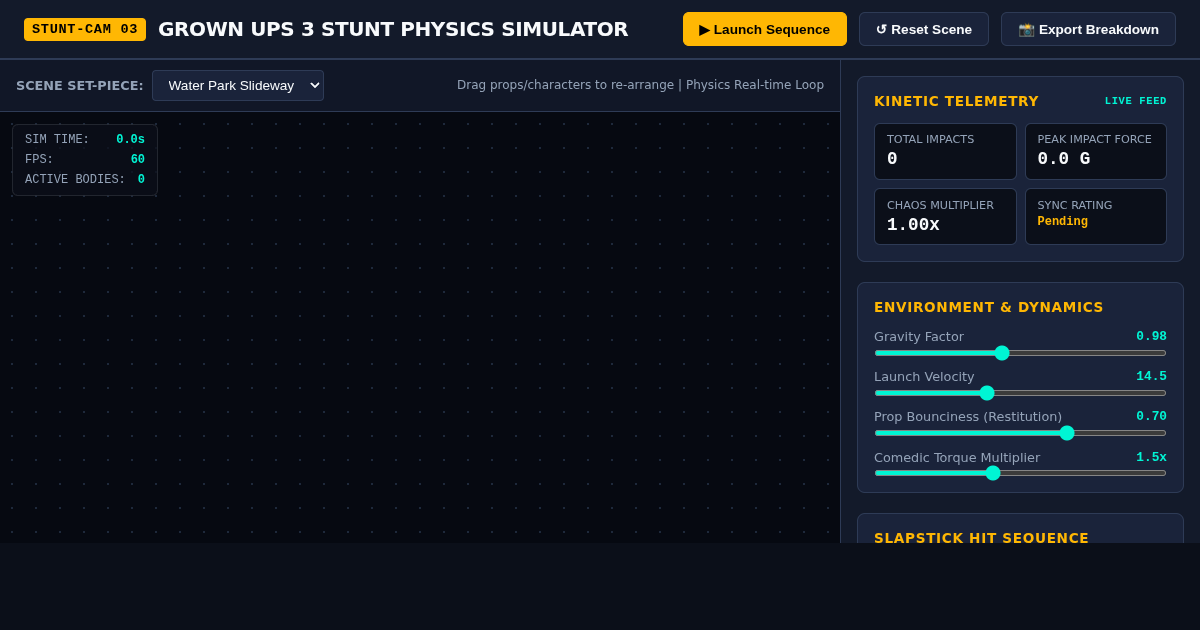Click the ACTIVE BODIES readout
Viewport: 1200px width, 630px height.
pos(85,180)
